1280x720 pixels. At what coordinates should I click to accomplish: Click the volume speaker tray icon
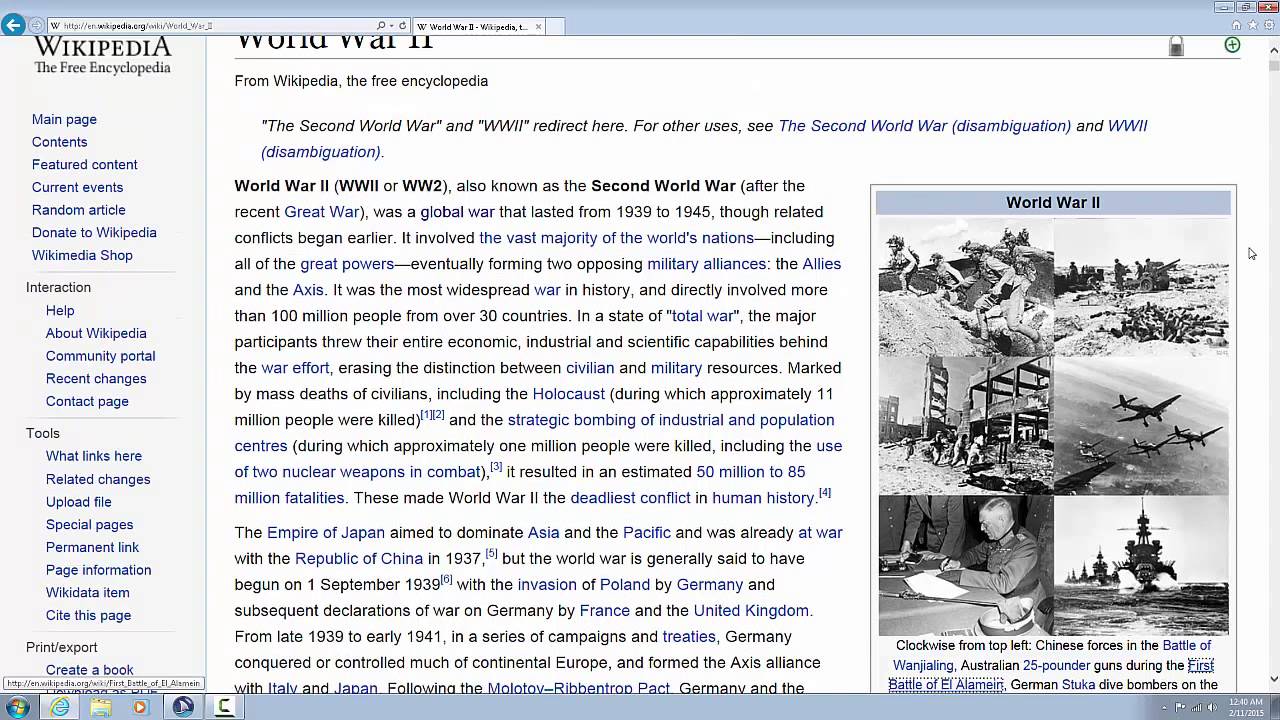[1212, 707]
